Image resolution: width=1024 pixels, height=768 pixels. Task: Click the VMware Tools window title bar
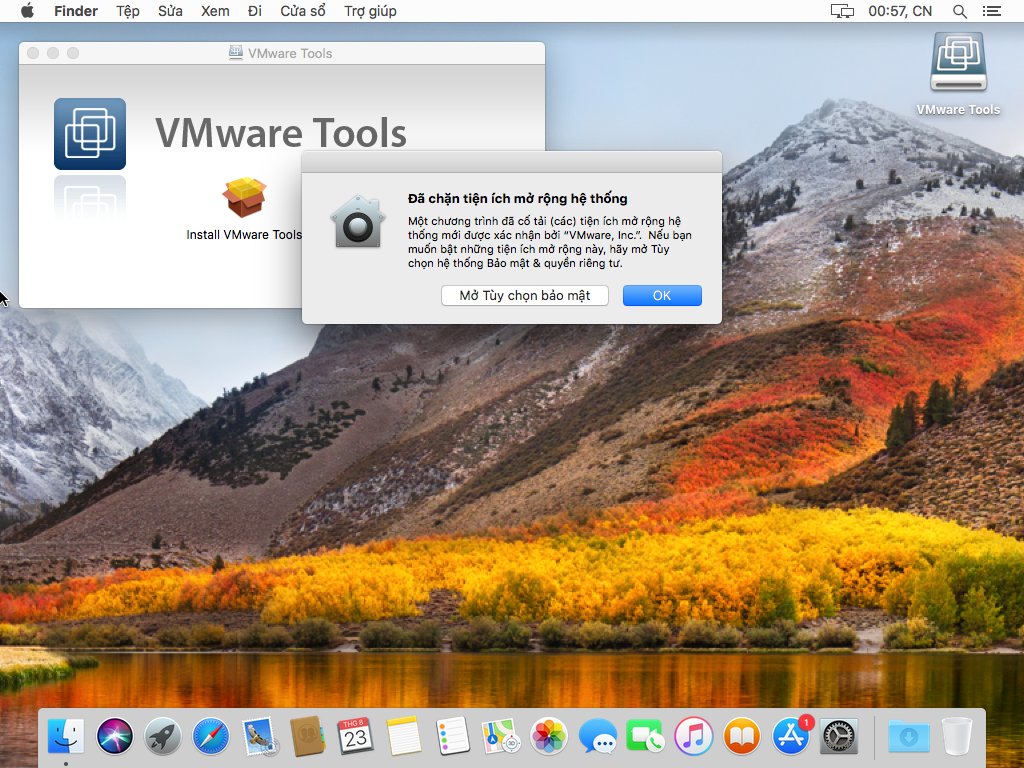281,53
